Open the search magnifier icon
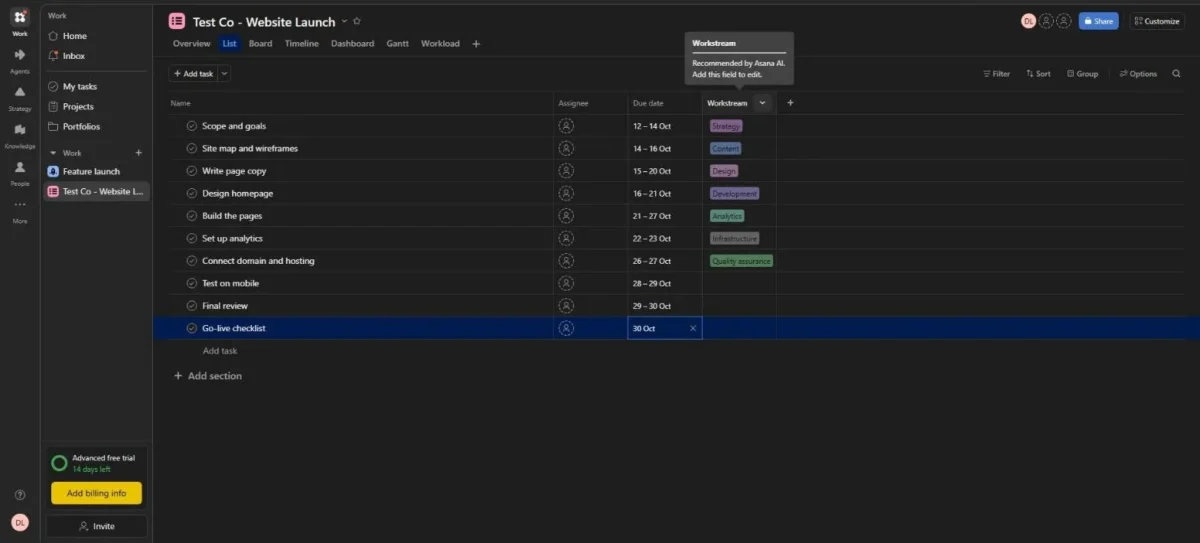This screenshot has width=1200, height=543. click(x=1176, y=73)
